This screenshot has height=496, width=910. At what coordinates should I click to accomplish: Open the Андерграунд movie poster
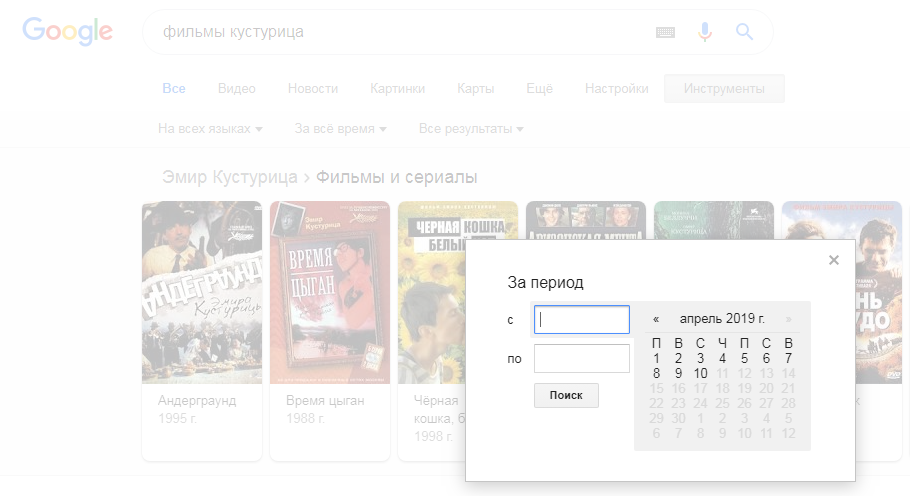(202, 292)
